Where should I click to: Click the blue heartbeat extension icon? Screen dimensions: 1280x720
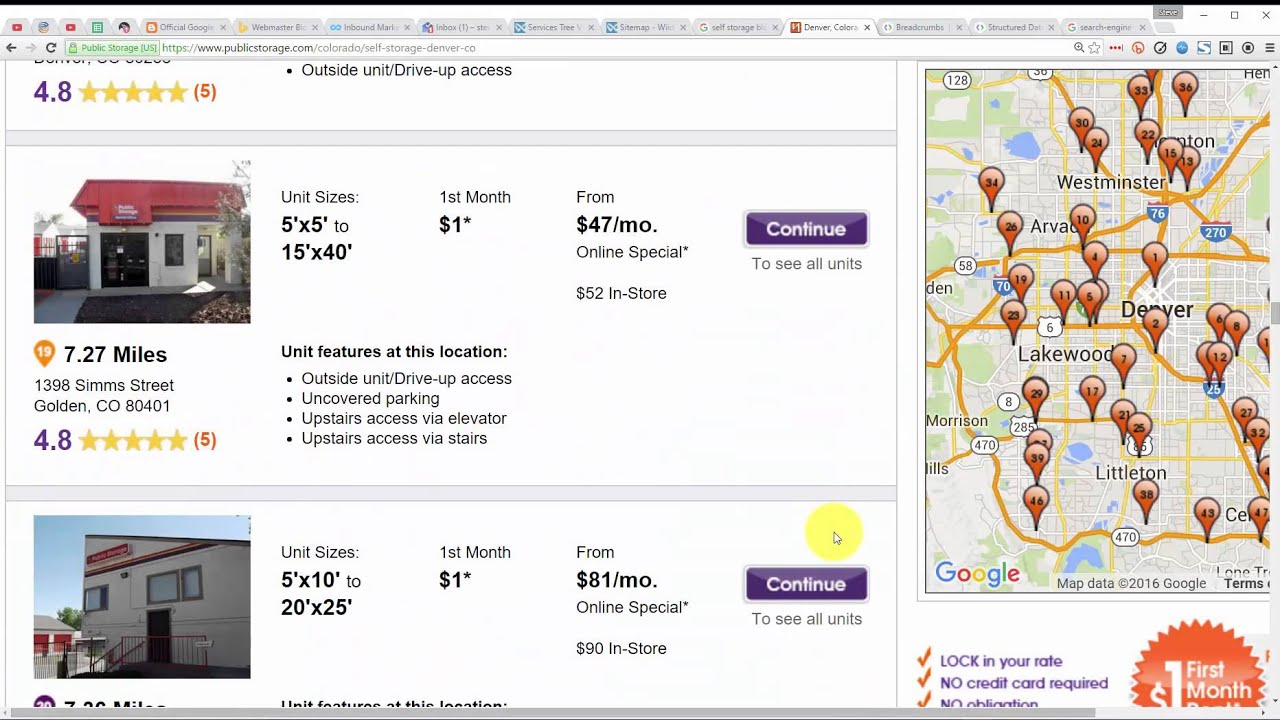[x=1182, y=47]
